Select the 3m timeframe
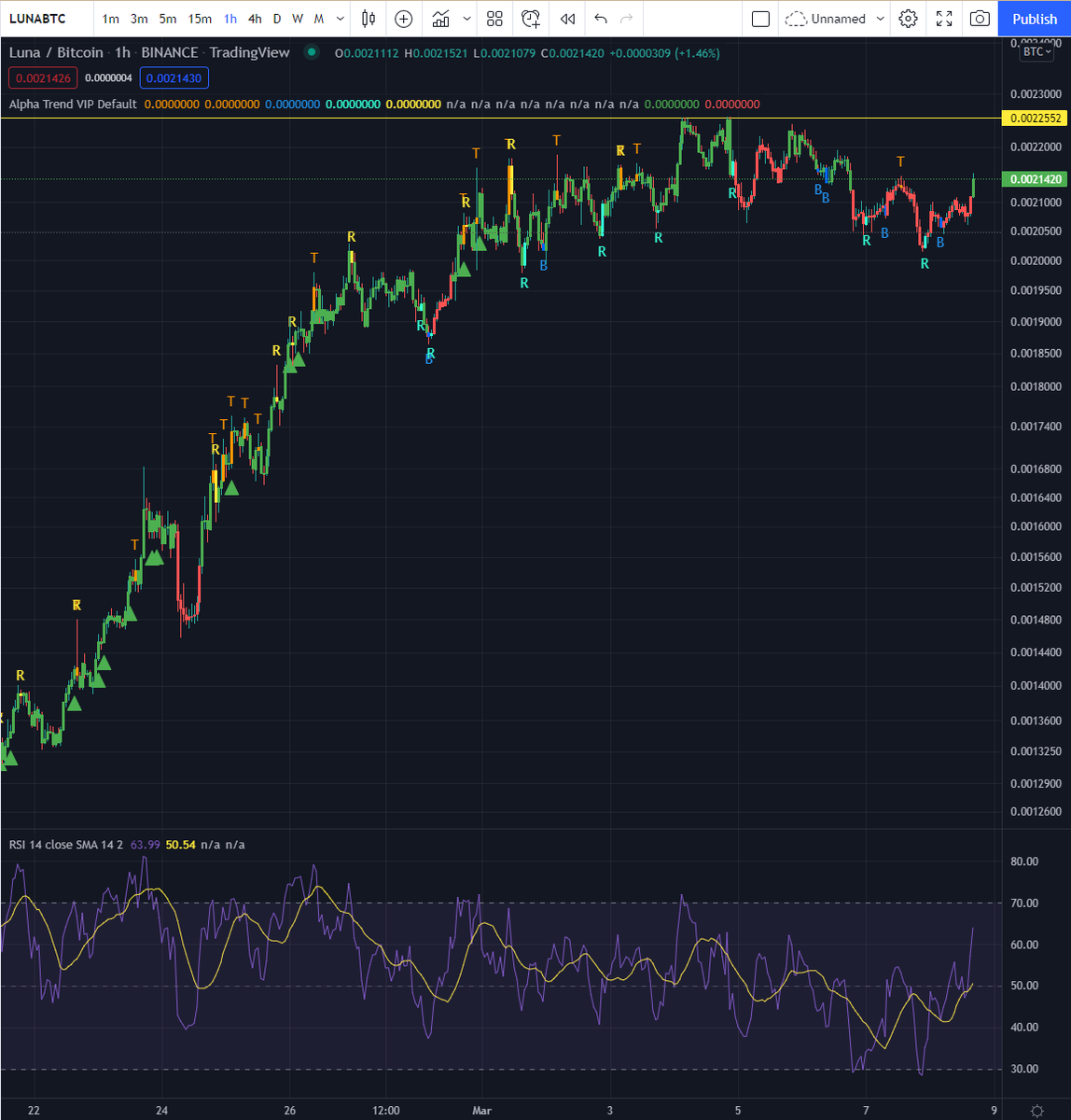Screen dimensions: 1071x1120 [139, 19]
